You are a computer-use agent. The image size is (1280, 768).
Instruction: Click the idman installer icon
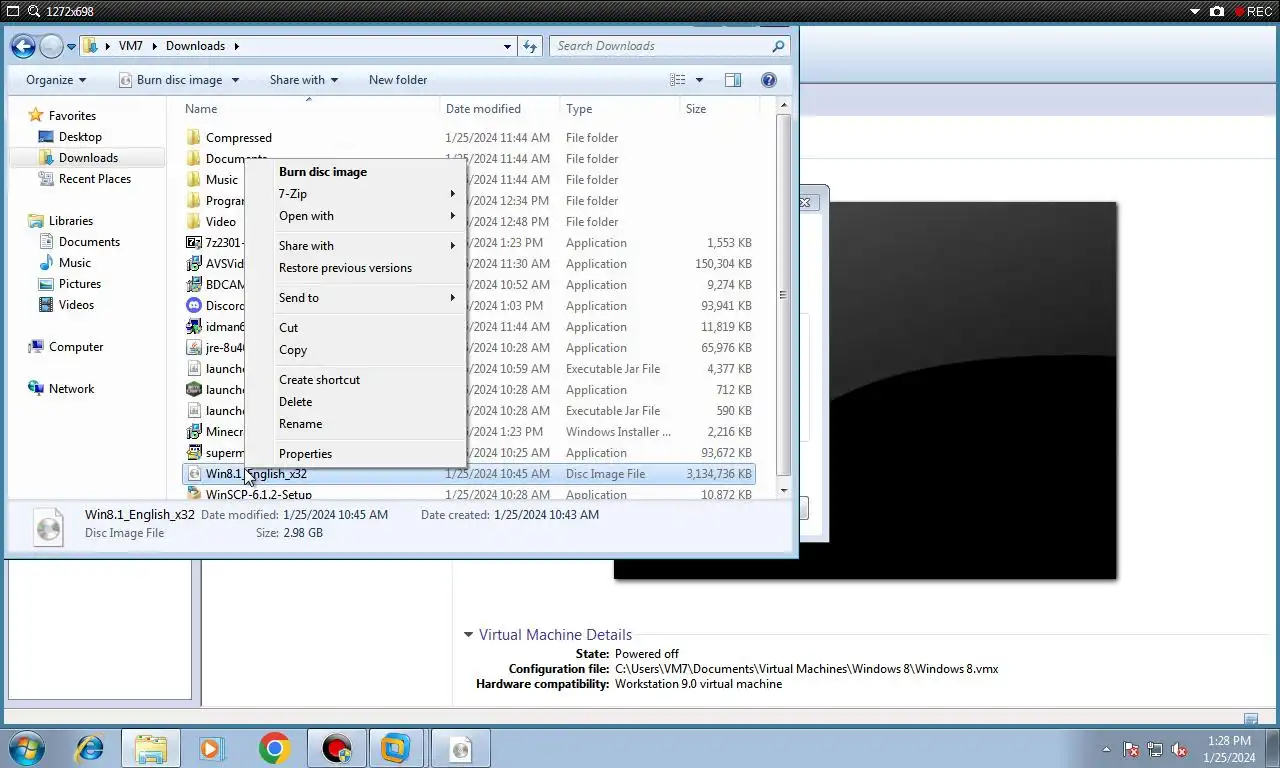coord(194,327)
